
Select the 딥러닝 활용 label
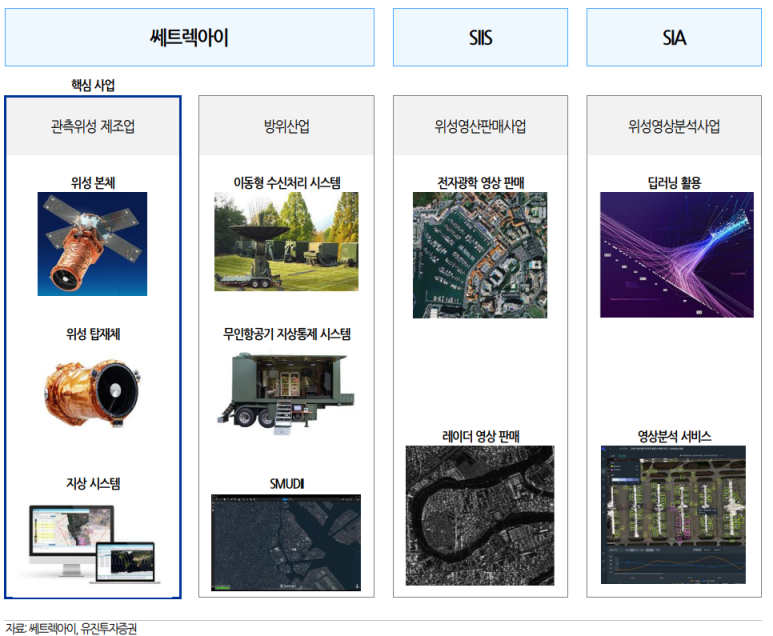coord(674,183)
